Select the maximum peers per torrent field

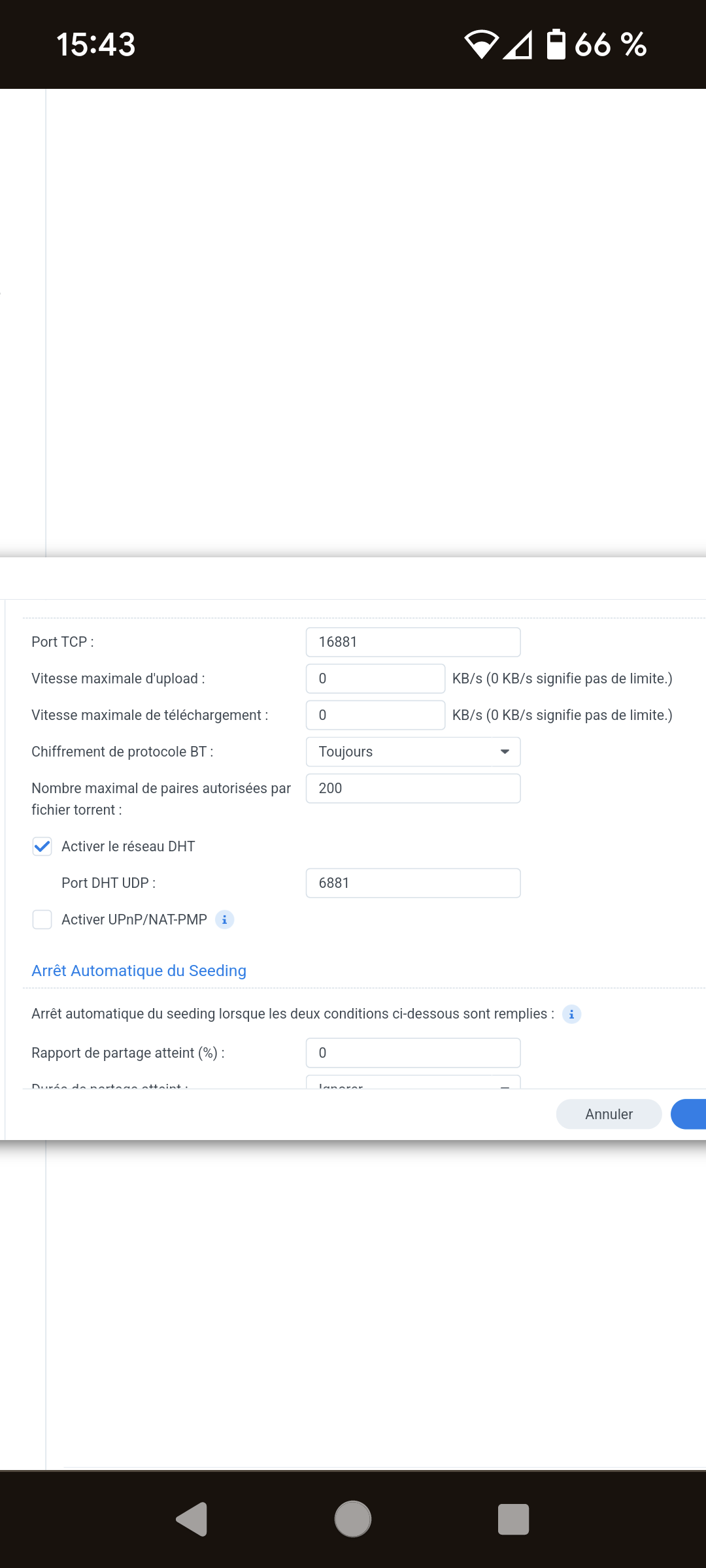(x=413, y=789)
